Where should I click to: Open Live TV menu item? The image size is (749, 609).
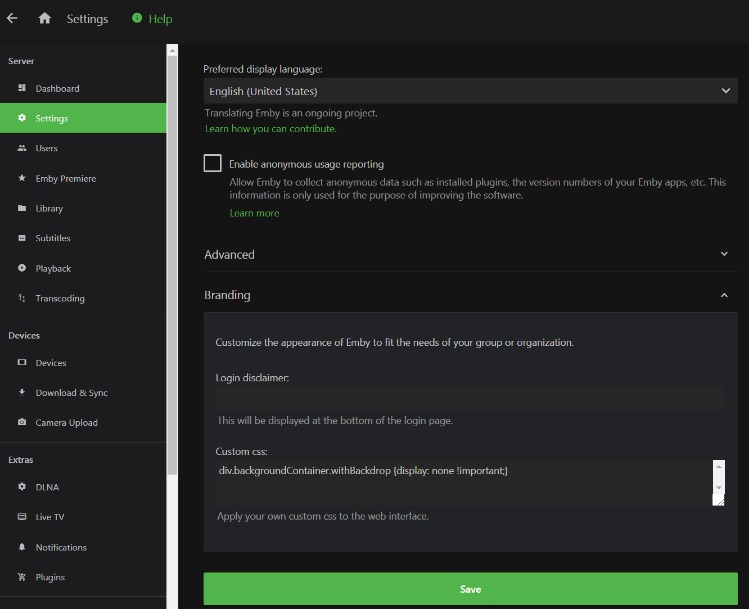tap(83, 517)
